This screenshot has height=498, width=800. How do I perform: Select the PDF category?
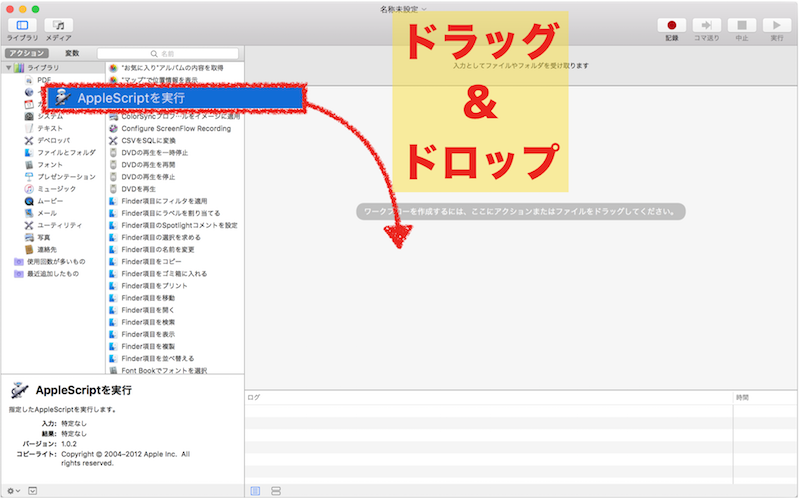click(43, 80)
